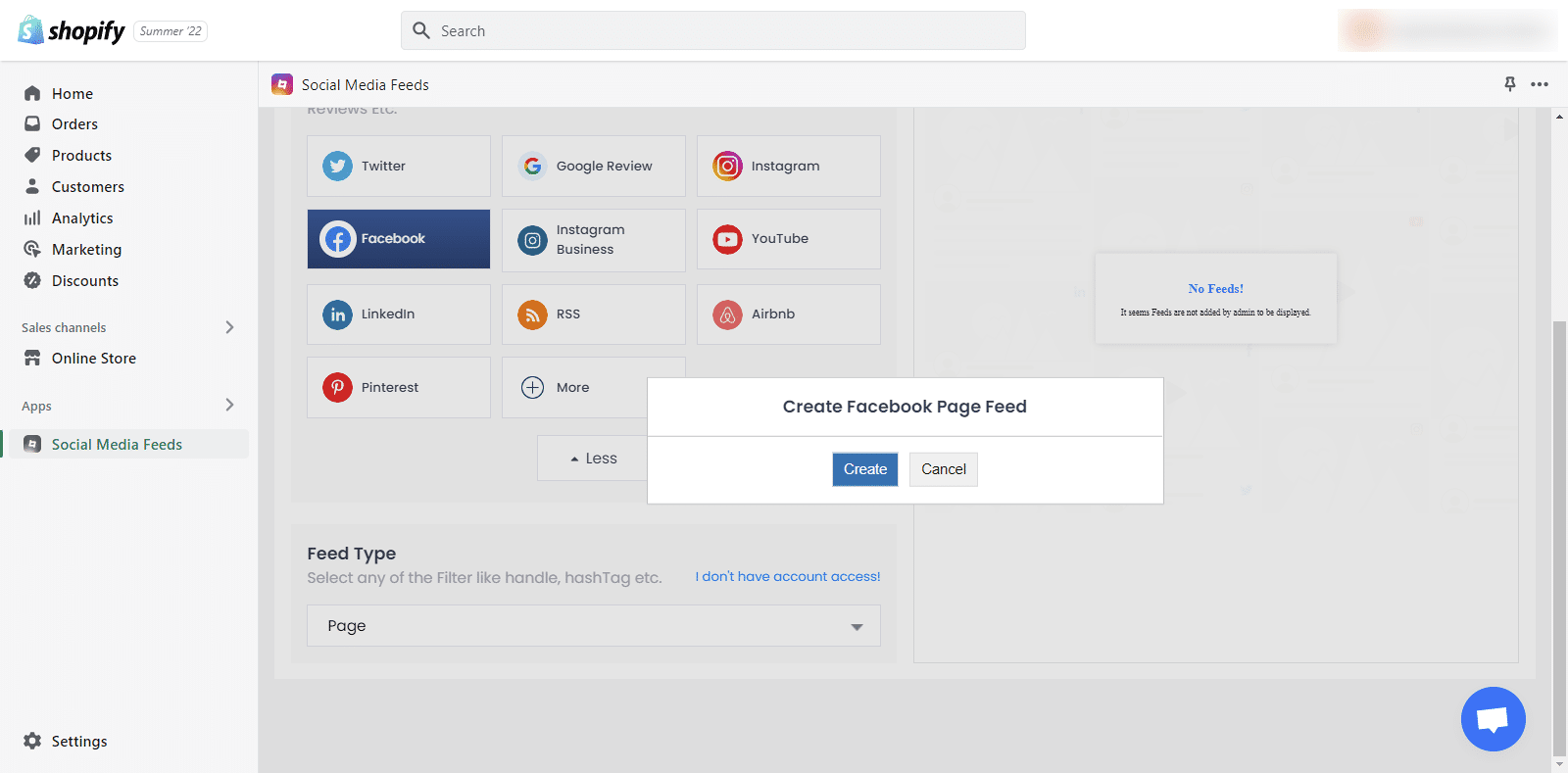
Task: Pin the Social Media Feeds app
Action: pos(1510,84)
